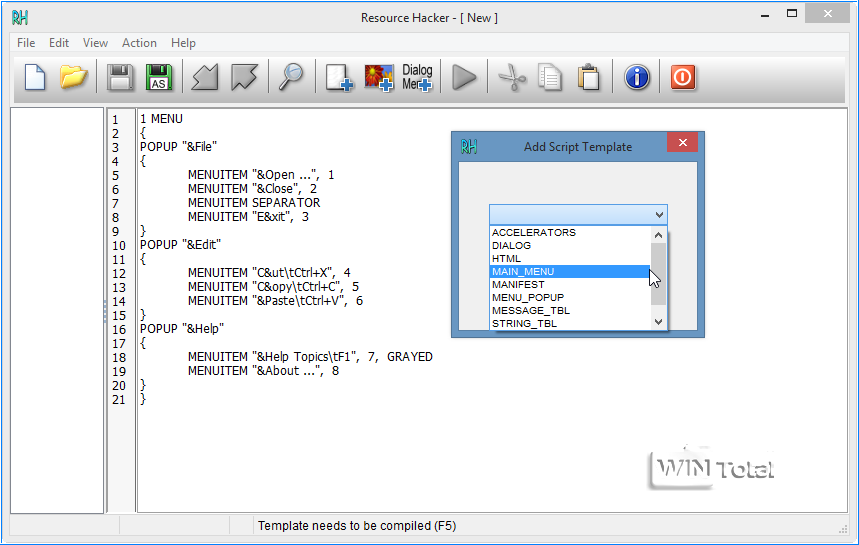Click the Save floppy disk icon
This screenshot has height=545, width=859.
coord(120,77)
